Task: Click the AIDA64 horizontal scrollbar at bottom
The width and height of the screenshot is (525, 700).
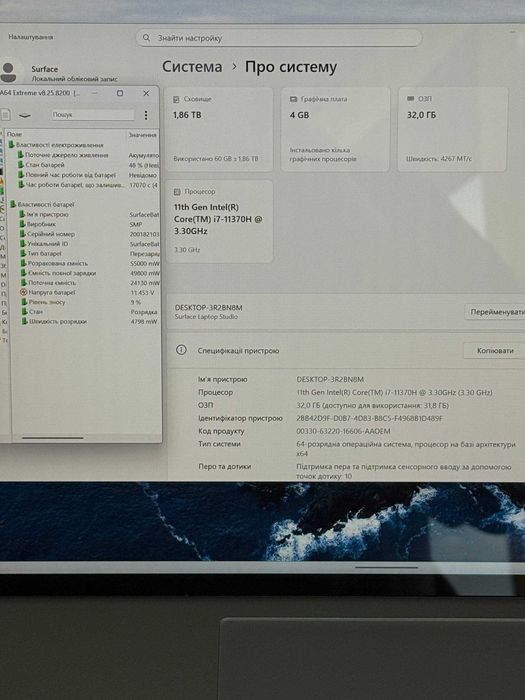Action: (53, 438)
